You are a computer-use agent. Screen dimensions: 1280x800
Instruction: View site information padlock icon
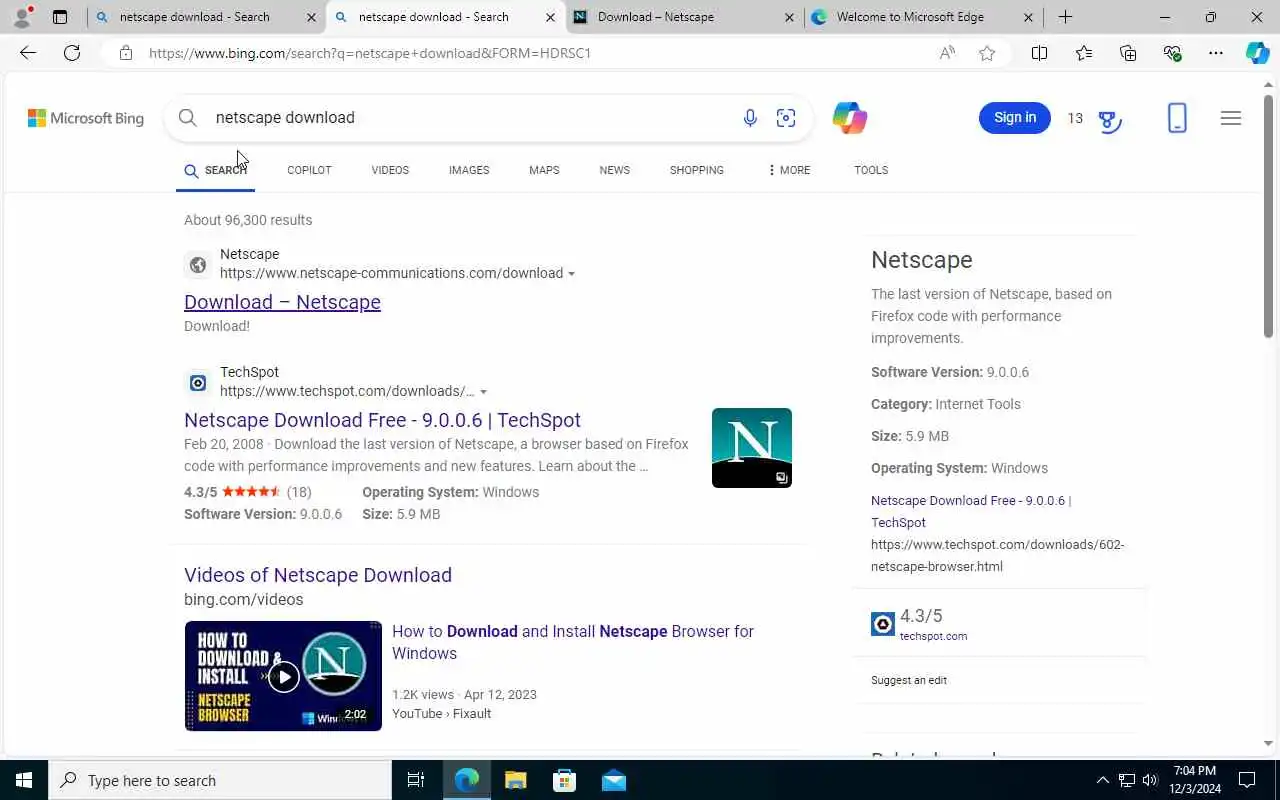pyautogui.click(x=126, y=53)
